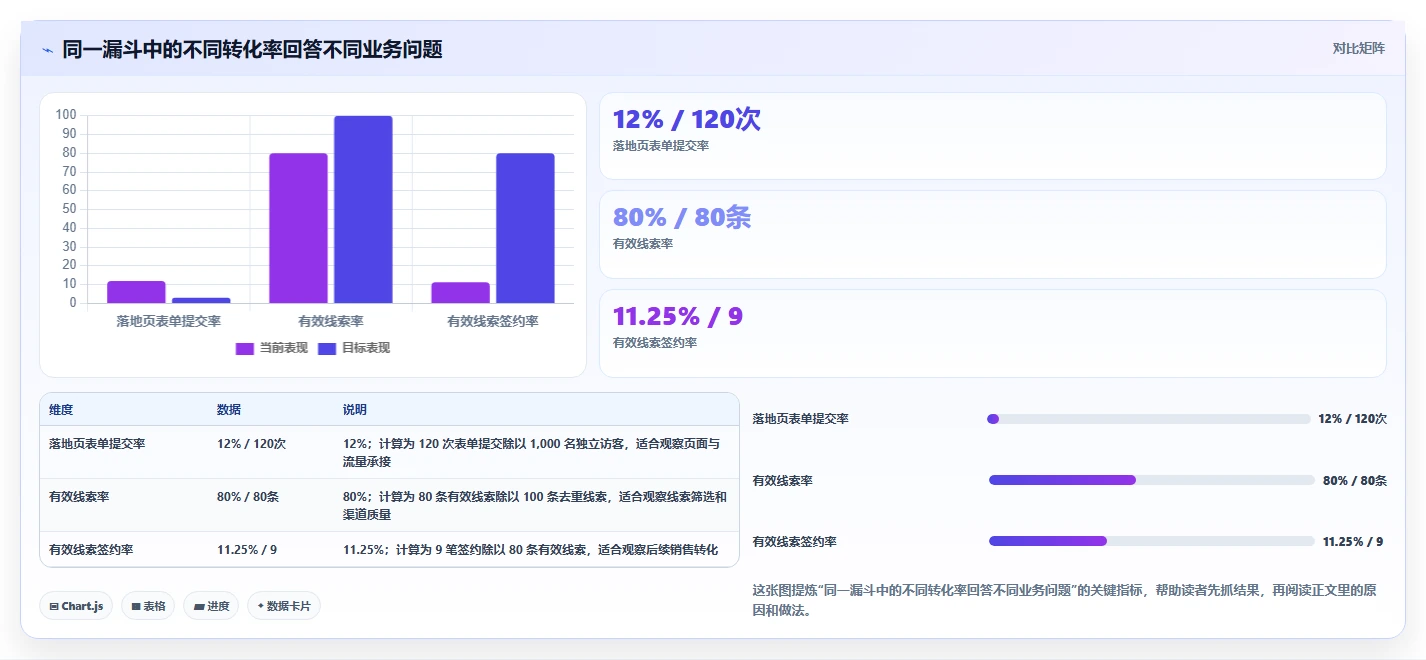Click the 有效线索率 progress bar
The height and width of the screenshot is (660, 1426).
point(1151,480)
